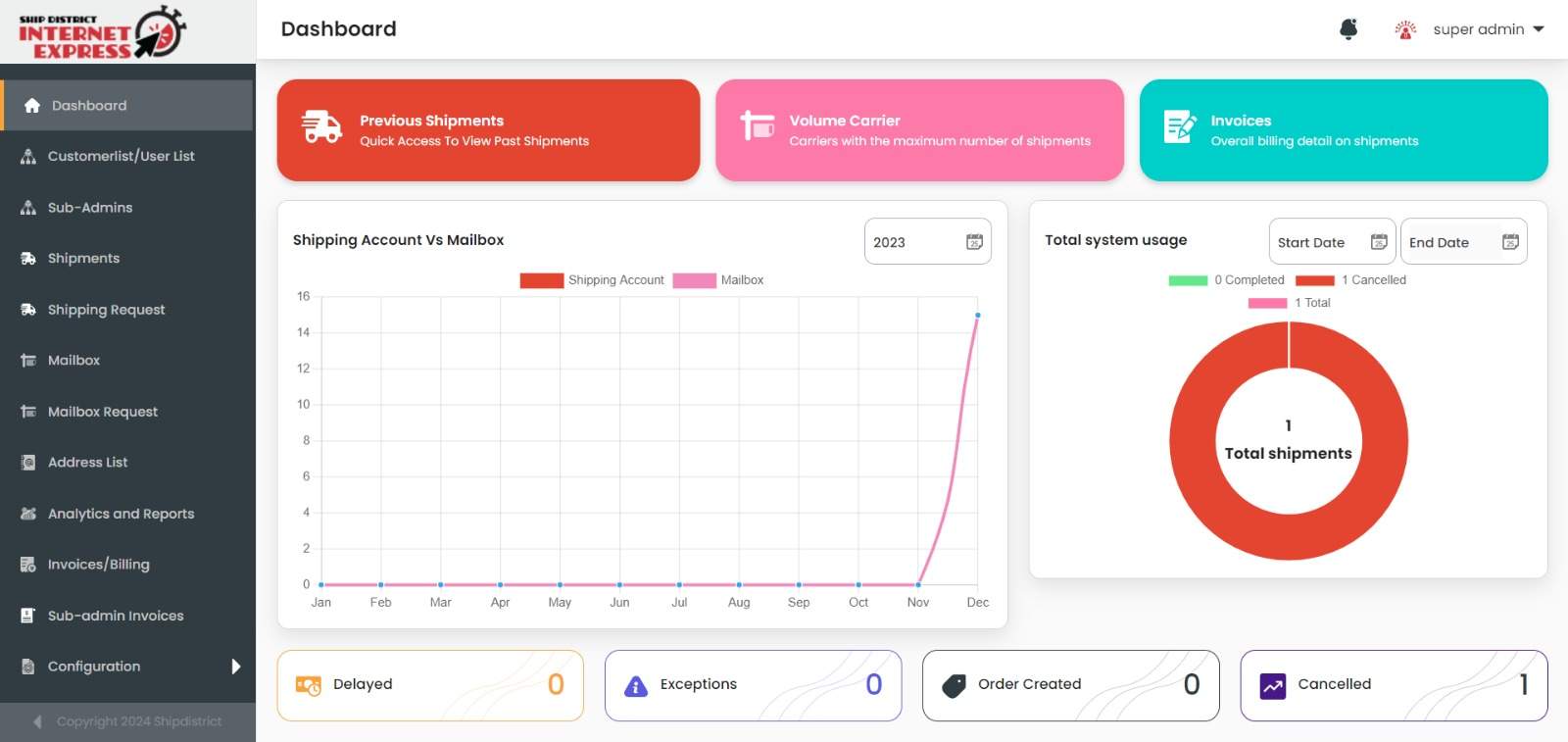Click the Ship District Internet Express logo
1568x742 pixels.
[102, 32]
